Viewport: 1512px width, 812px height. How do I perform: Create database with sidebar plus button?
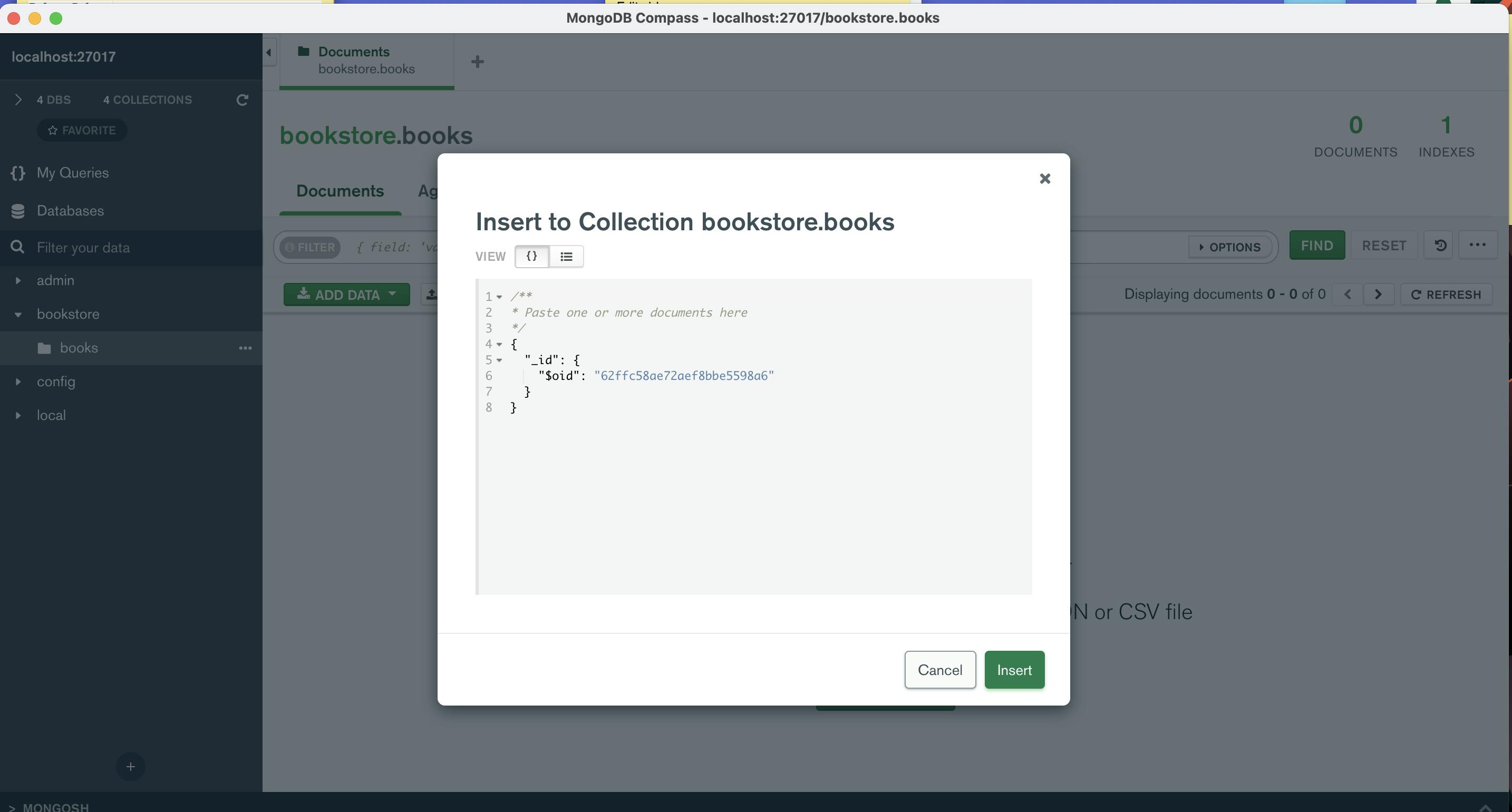coord(130,767)
